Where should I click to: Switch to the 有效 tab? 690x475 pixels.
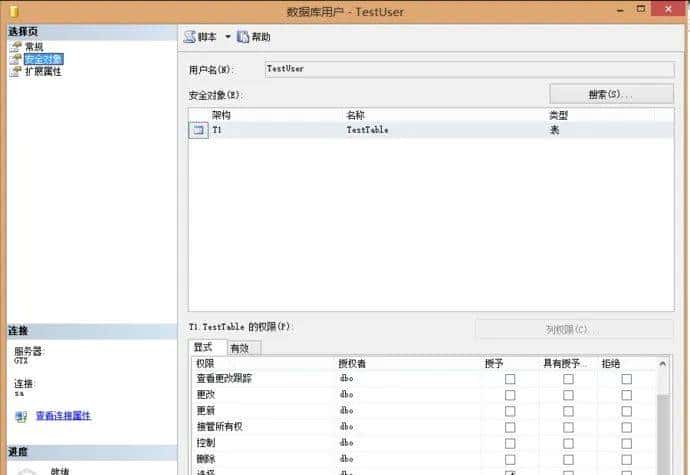(x=243, y=348)
